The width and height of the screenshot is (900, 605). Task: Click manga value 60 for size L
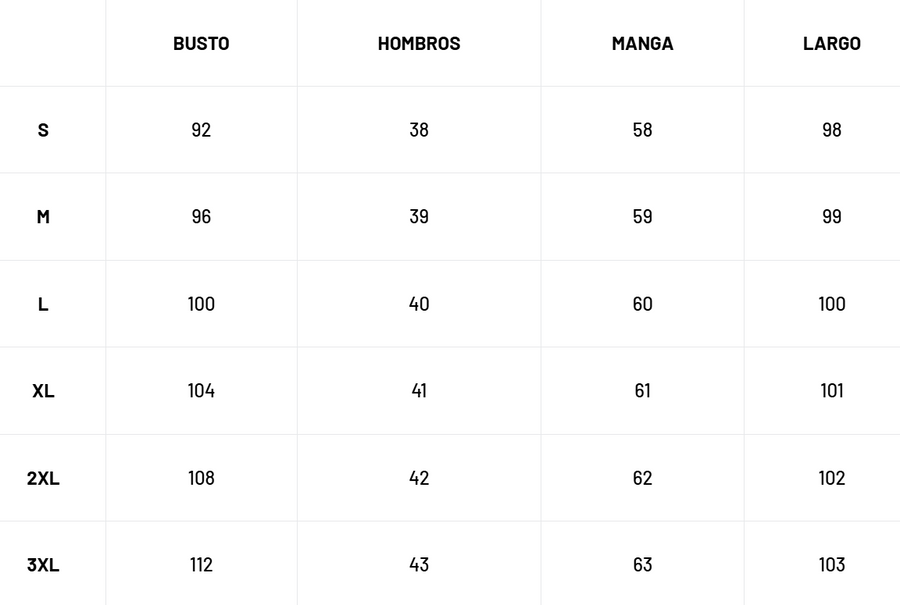[642, 304]
